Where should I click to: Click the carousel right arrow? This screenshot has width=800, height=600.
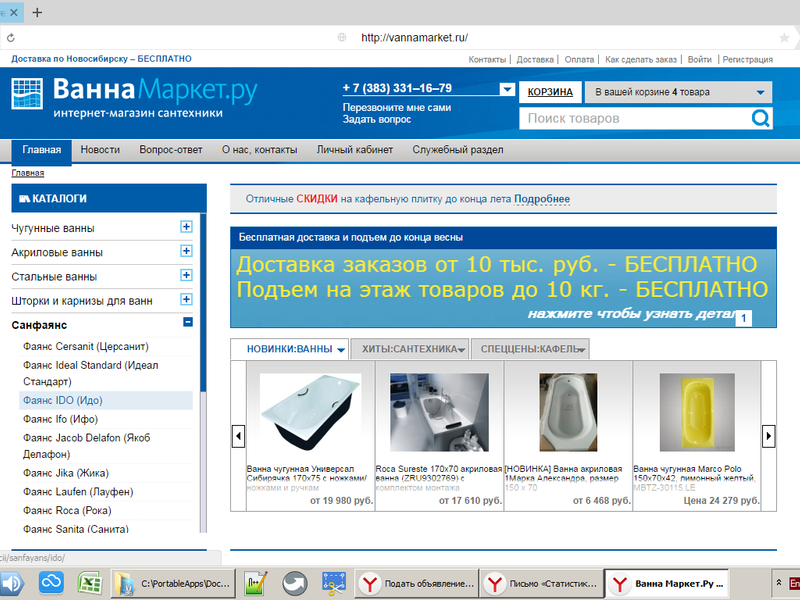(768, 436)
